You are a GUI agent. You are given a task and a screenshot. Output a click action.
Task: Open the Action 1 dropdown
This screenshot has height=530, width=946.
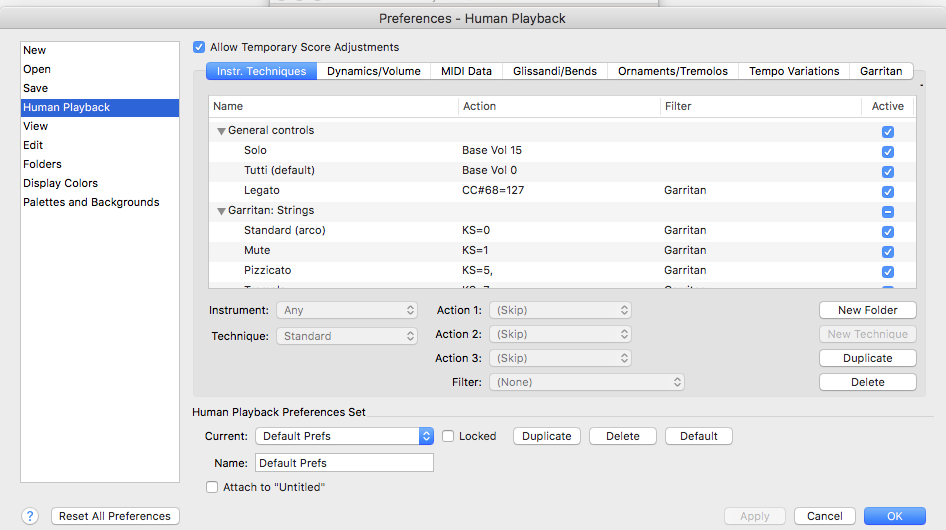(x=560, y=311)
